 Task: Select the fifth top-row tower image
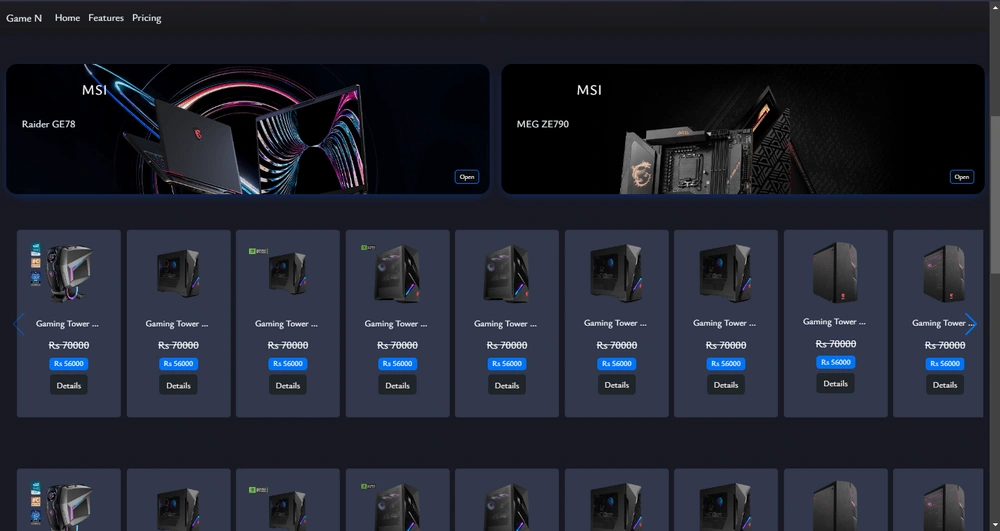507,273
